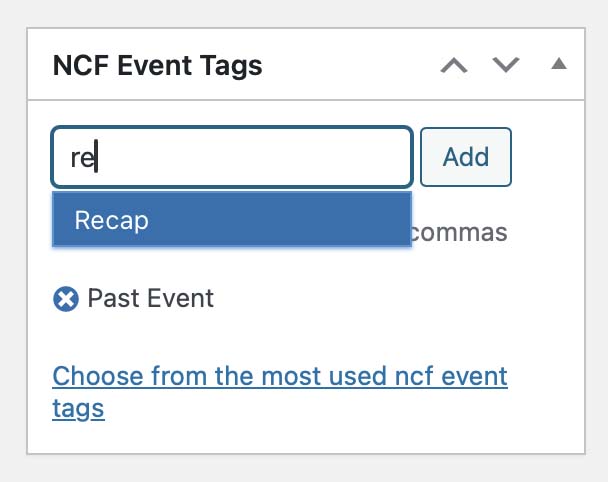The height and width of the screenshot is (482, 608).
Task: Click the upward chevron in panel header
Action: pos(454,65)
